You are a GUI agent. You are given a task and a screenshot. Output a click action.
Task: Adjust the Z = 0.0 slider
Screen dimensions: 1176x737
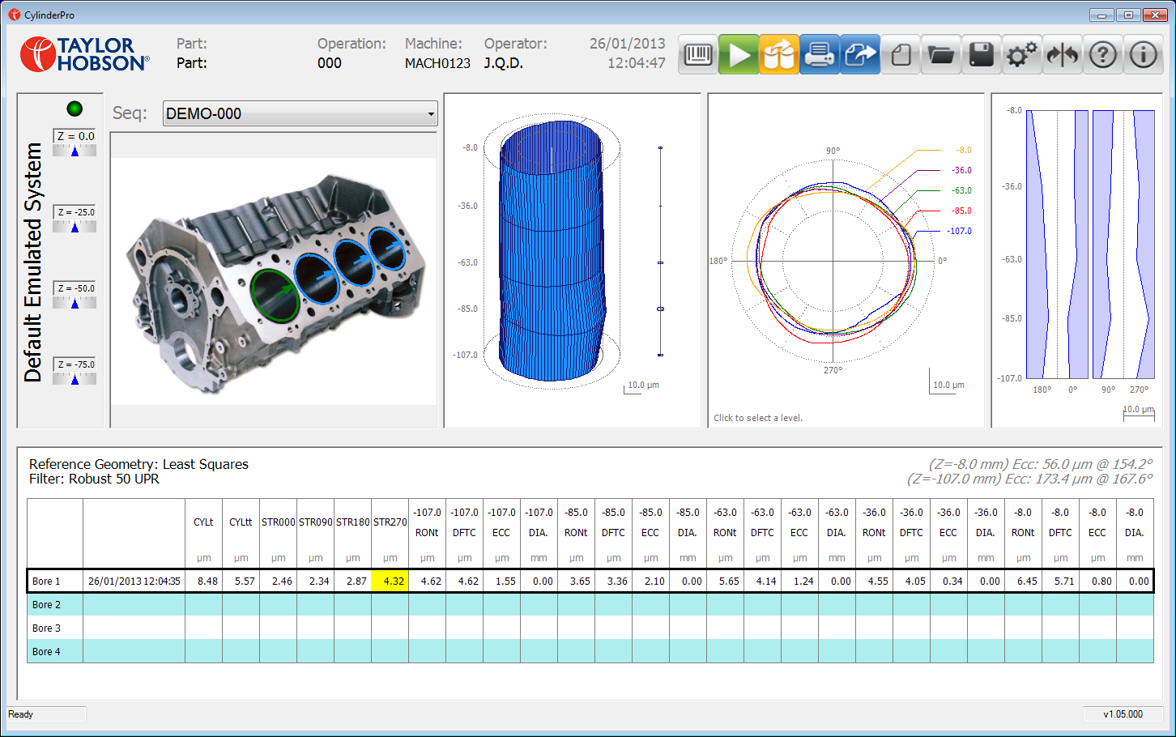click(x=74, y=151)
